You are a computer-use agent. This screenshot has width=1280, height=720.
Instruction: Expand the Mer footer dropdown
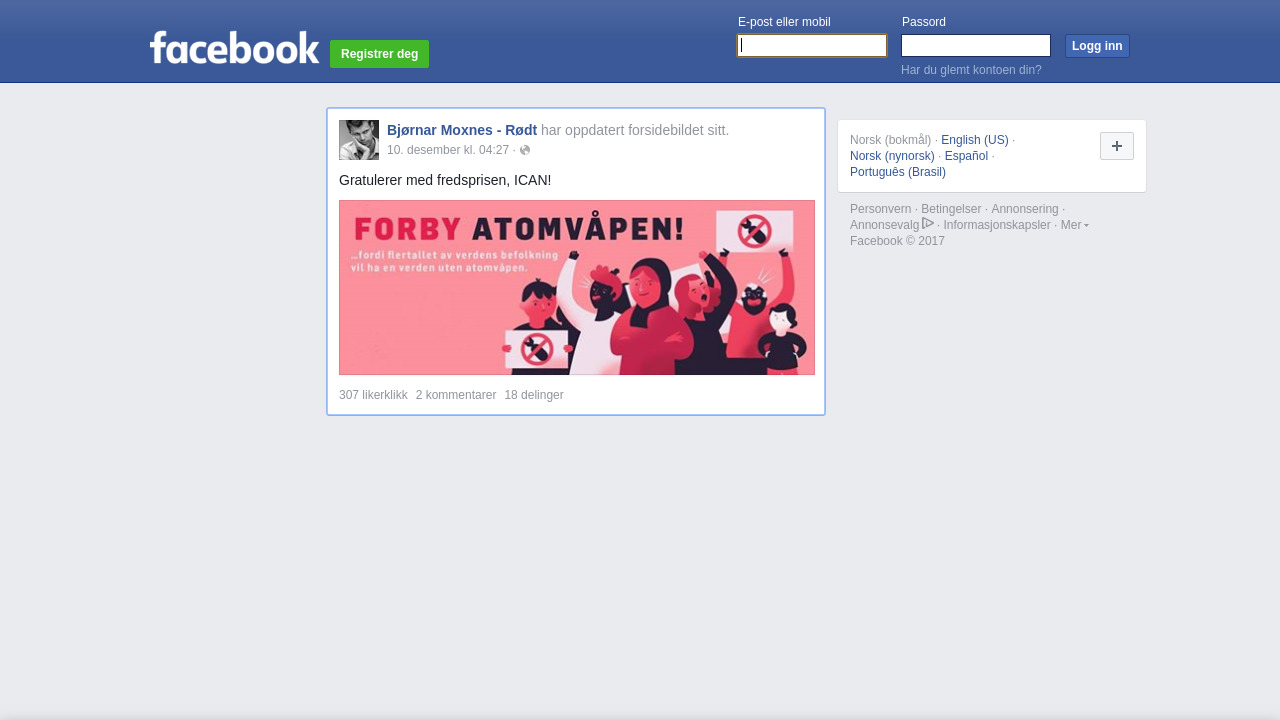[1075, 225]
